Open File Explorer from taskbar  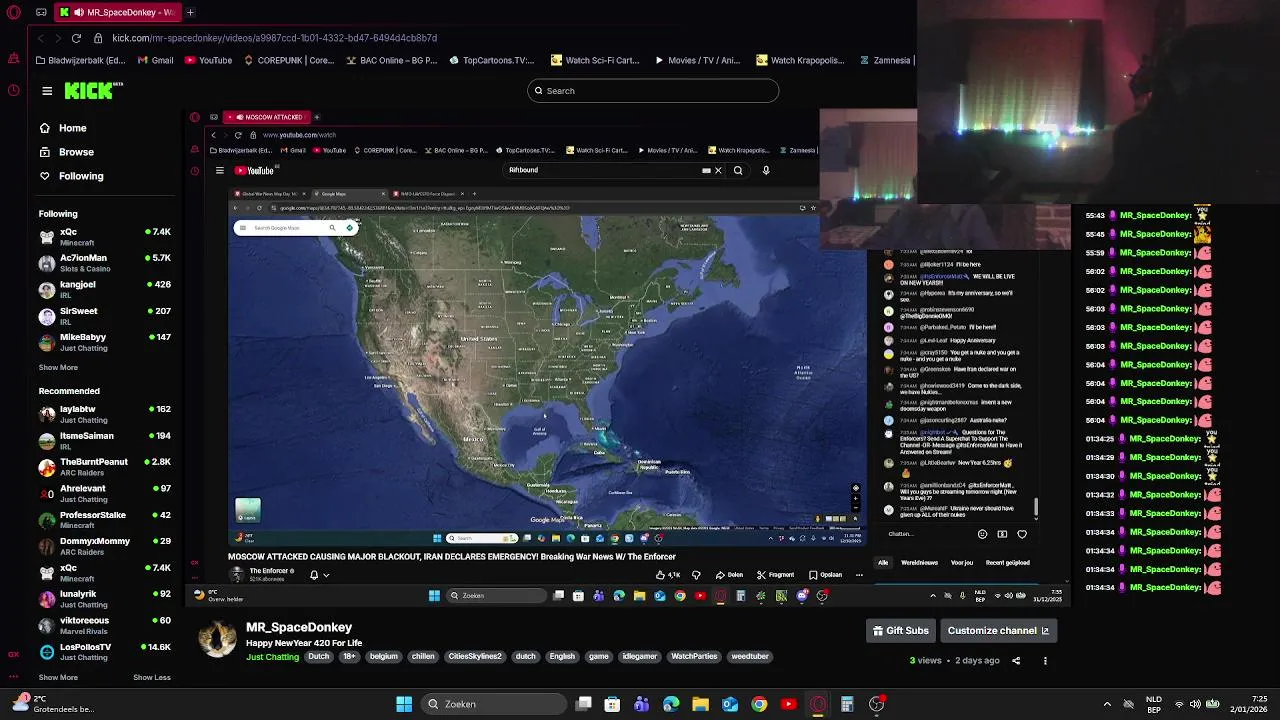click(700, 704)
